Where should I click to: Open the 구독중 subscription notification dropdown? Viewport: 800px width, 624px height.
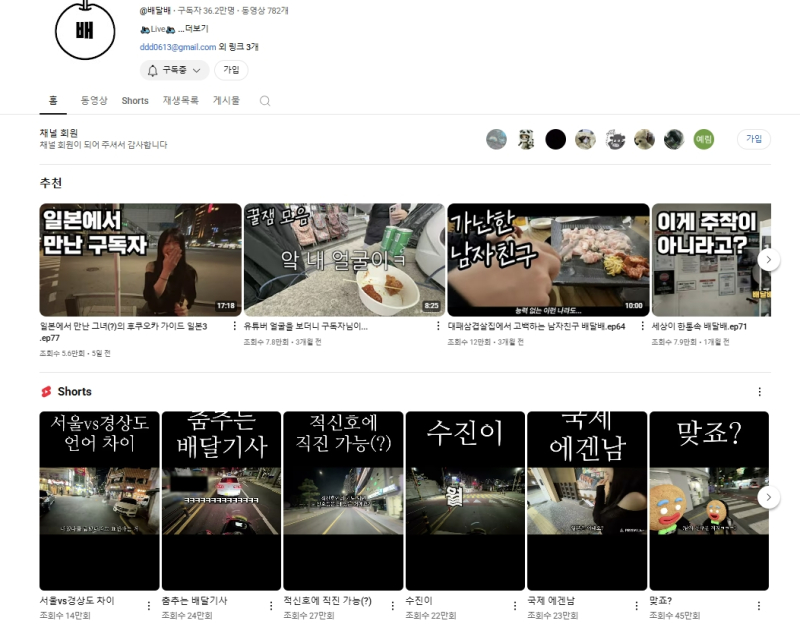174,70
